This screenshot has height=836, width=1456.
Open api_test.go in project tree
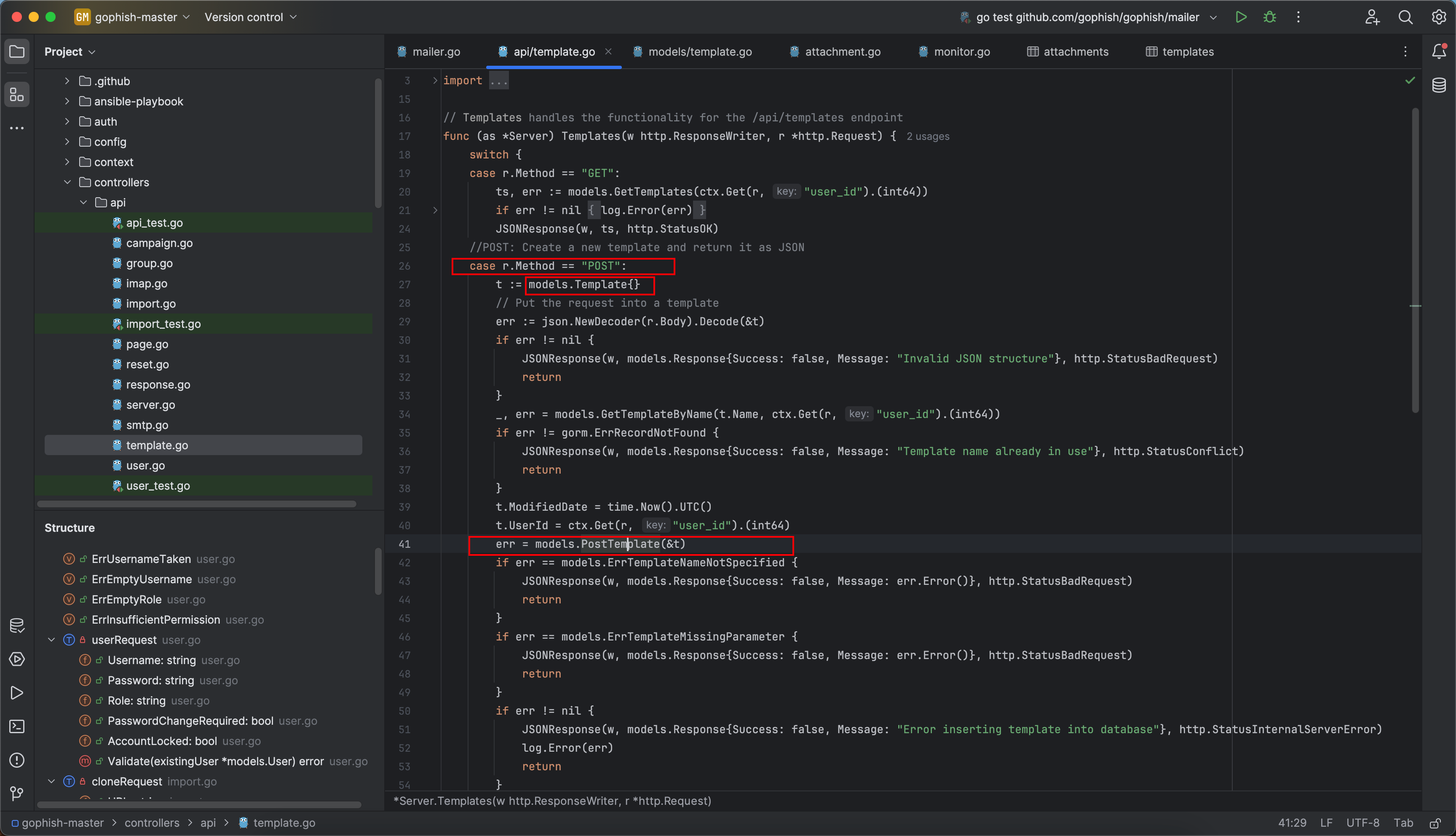[x=204, y=223]
